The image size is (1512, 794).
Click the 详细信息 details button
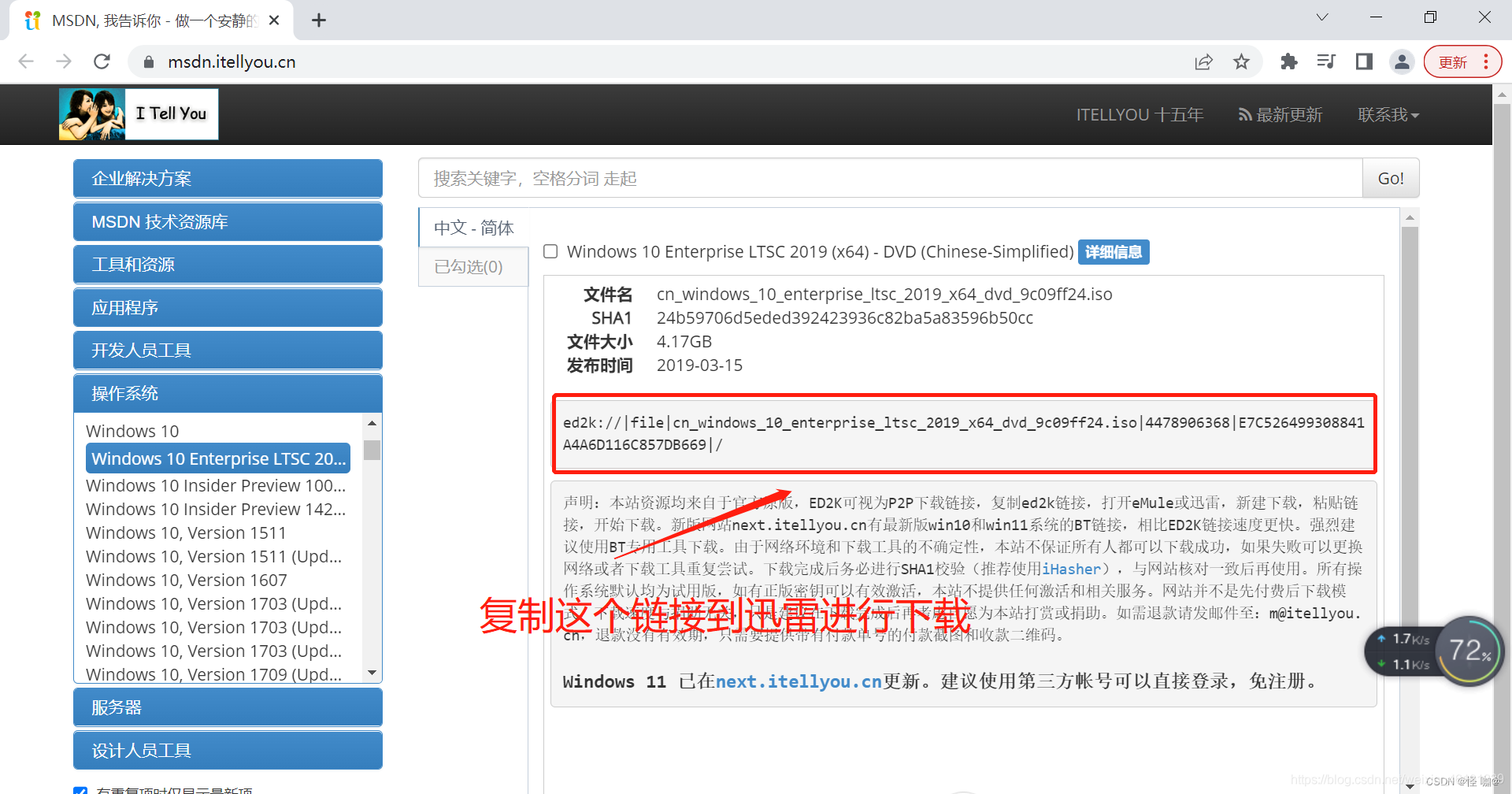(x=1114, y=252)
